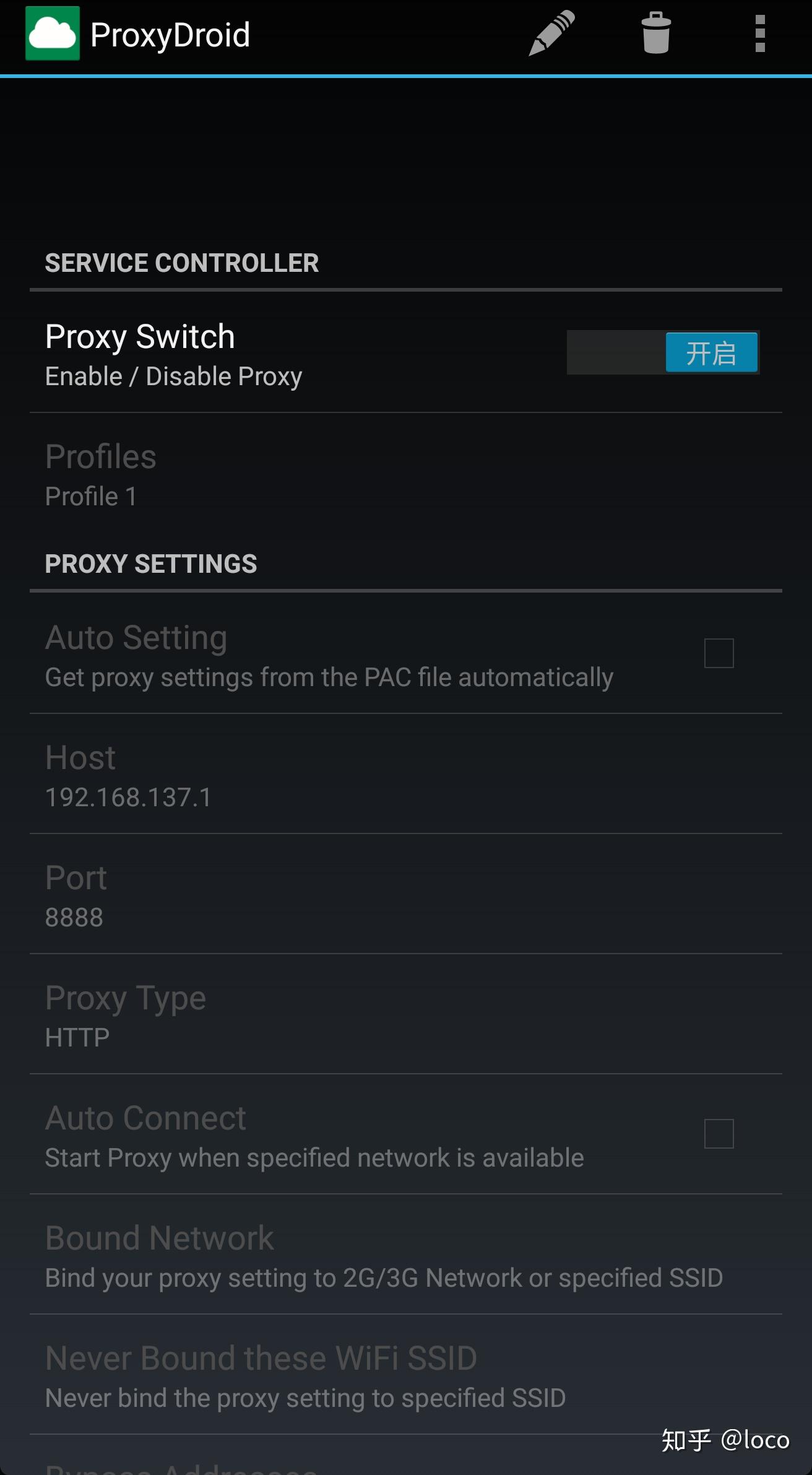Open the Proxy Type HTTP selector
The height and width of the screenshot is (1475, 812).
coord(406,1014)
